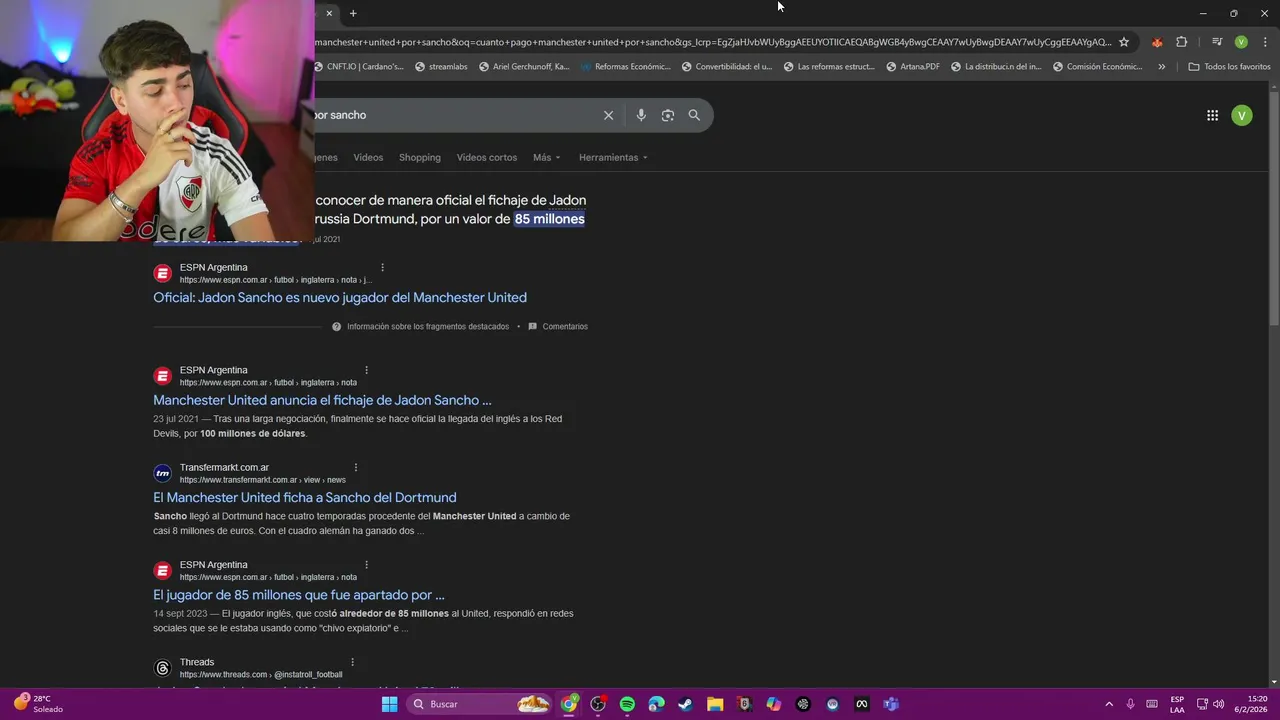Show hidden system tray icons
Viewport: 1280px width, 720px height.
click(x=1109, y=704)
